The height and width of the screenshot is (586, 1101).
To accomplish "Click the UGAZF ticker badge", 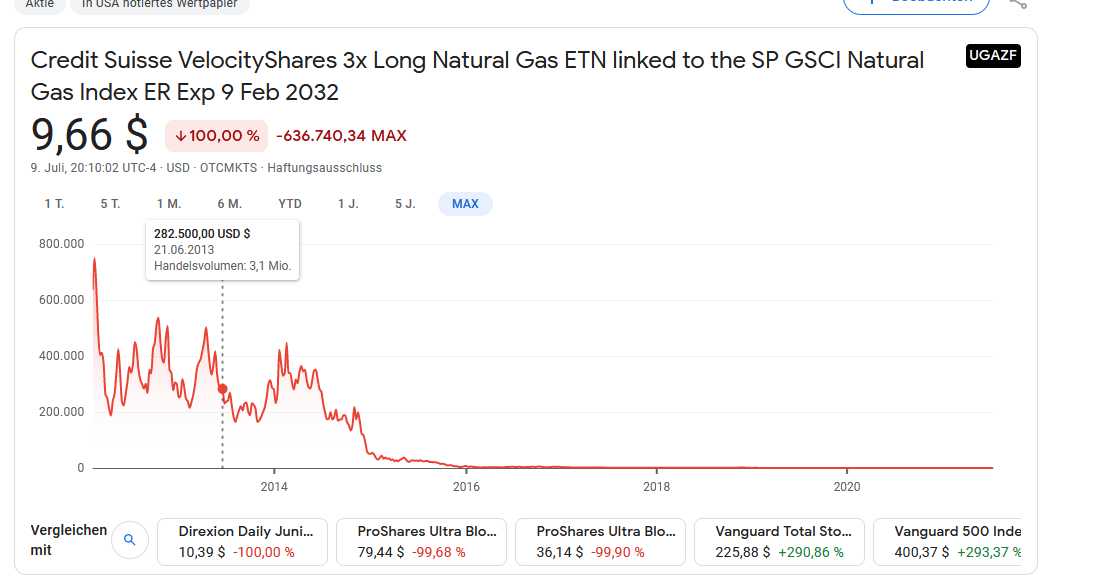I will pyautogui.click(x=993, y=56).
